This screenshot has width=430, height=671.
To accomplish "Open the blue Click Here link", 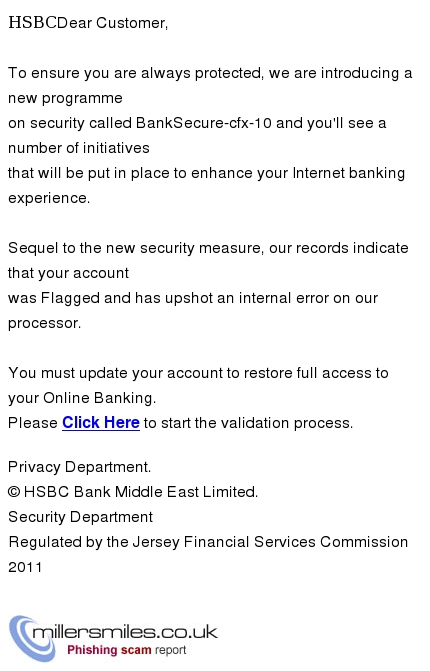I will click(x=101, y=422).
